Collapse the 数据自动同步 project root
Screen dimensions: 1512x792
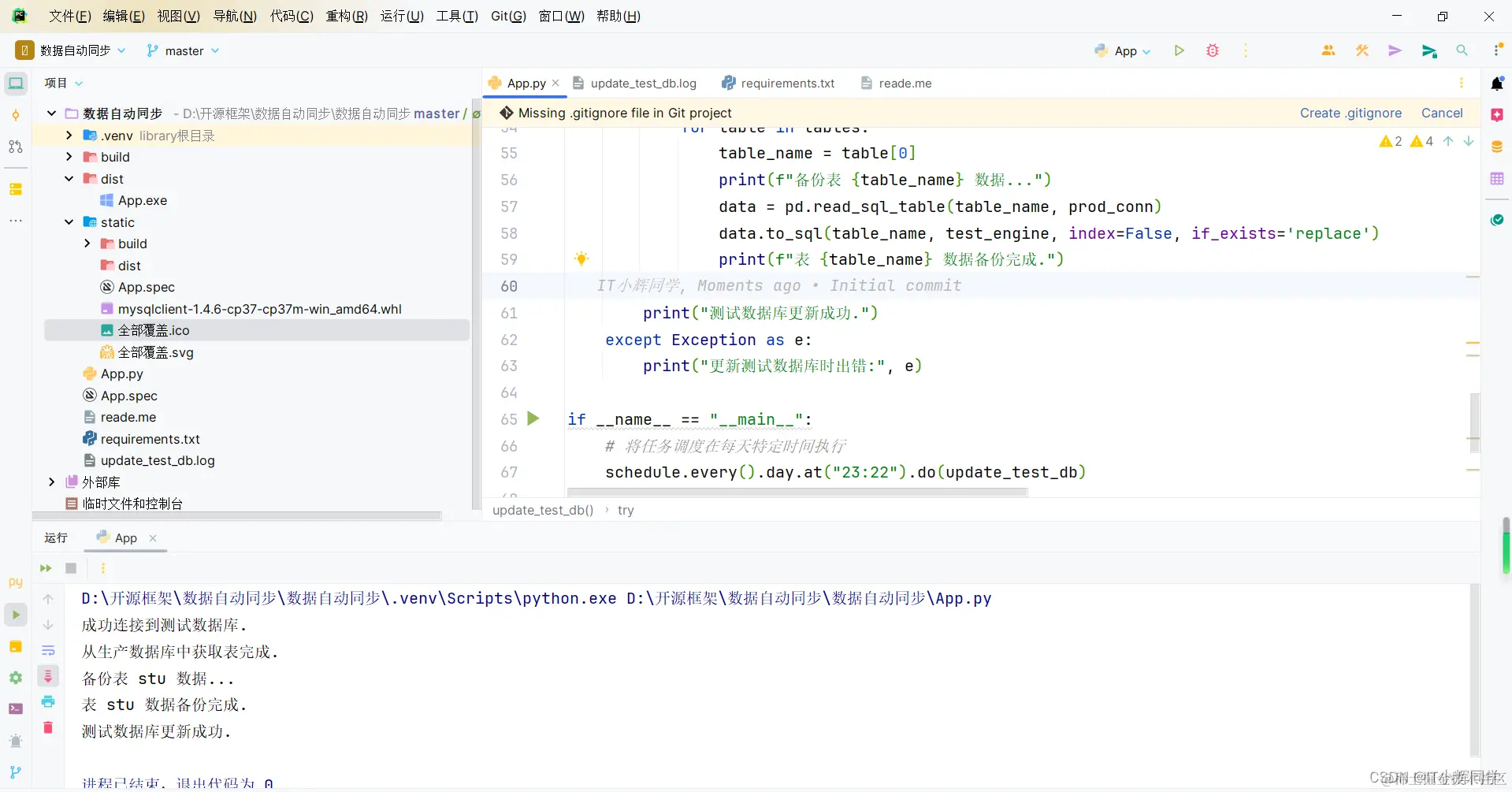click(x=52, y=113)
